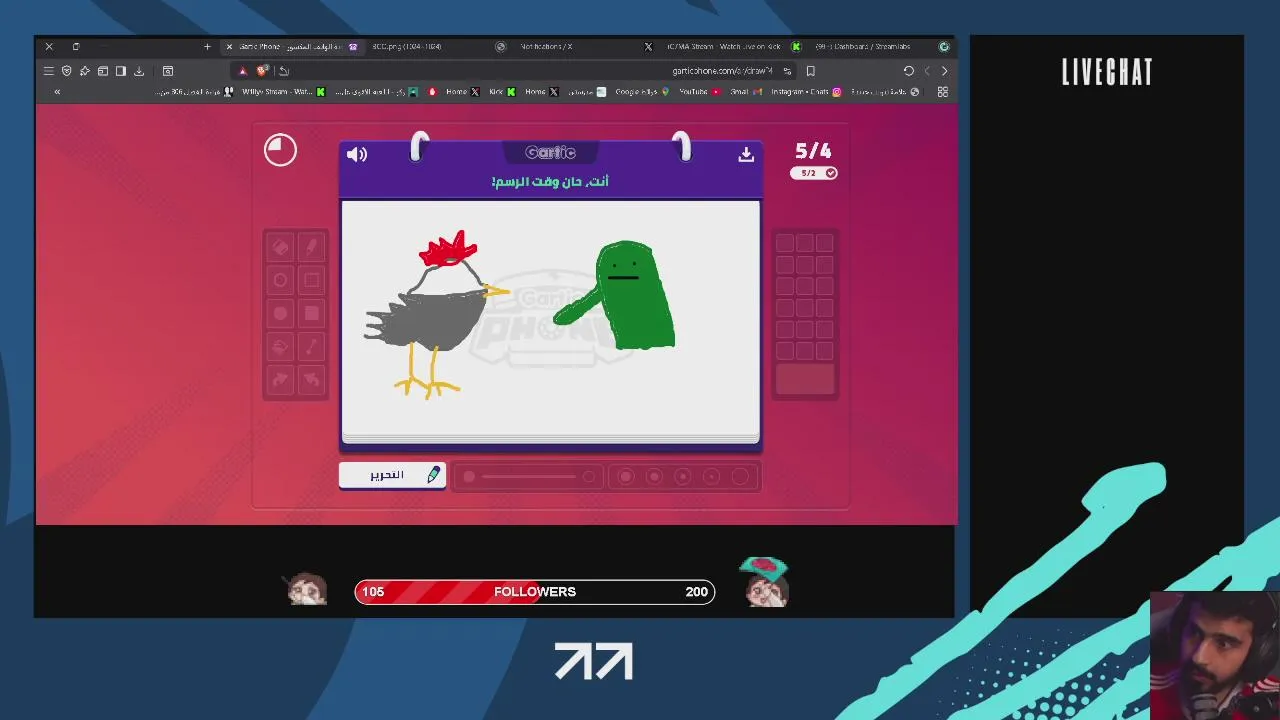The image size is (1280, 720).
Task: Open the browser downloads arrow icon
Action: [139, 71]
